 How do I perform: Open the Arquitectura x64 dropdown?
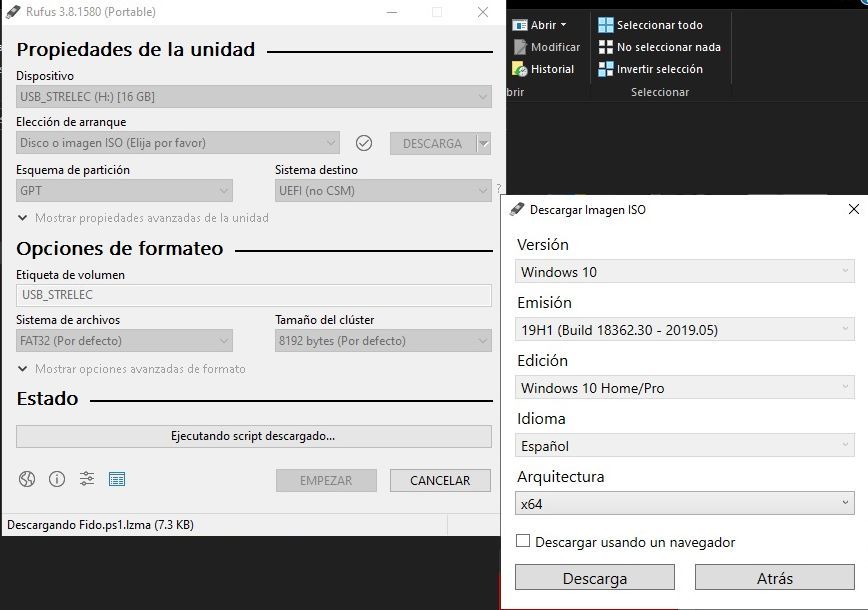(x=684, y=504)
